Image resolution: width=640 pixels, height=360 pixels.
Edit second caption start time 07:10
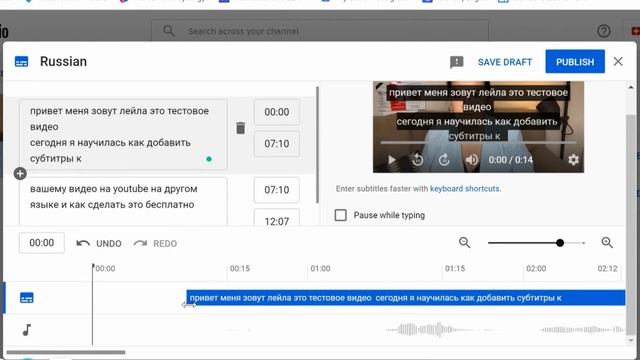tap(277, 190)
